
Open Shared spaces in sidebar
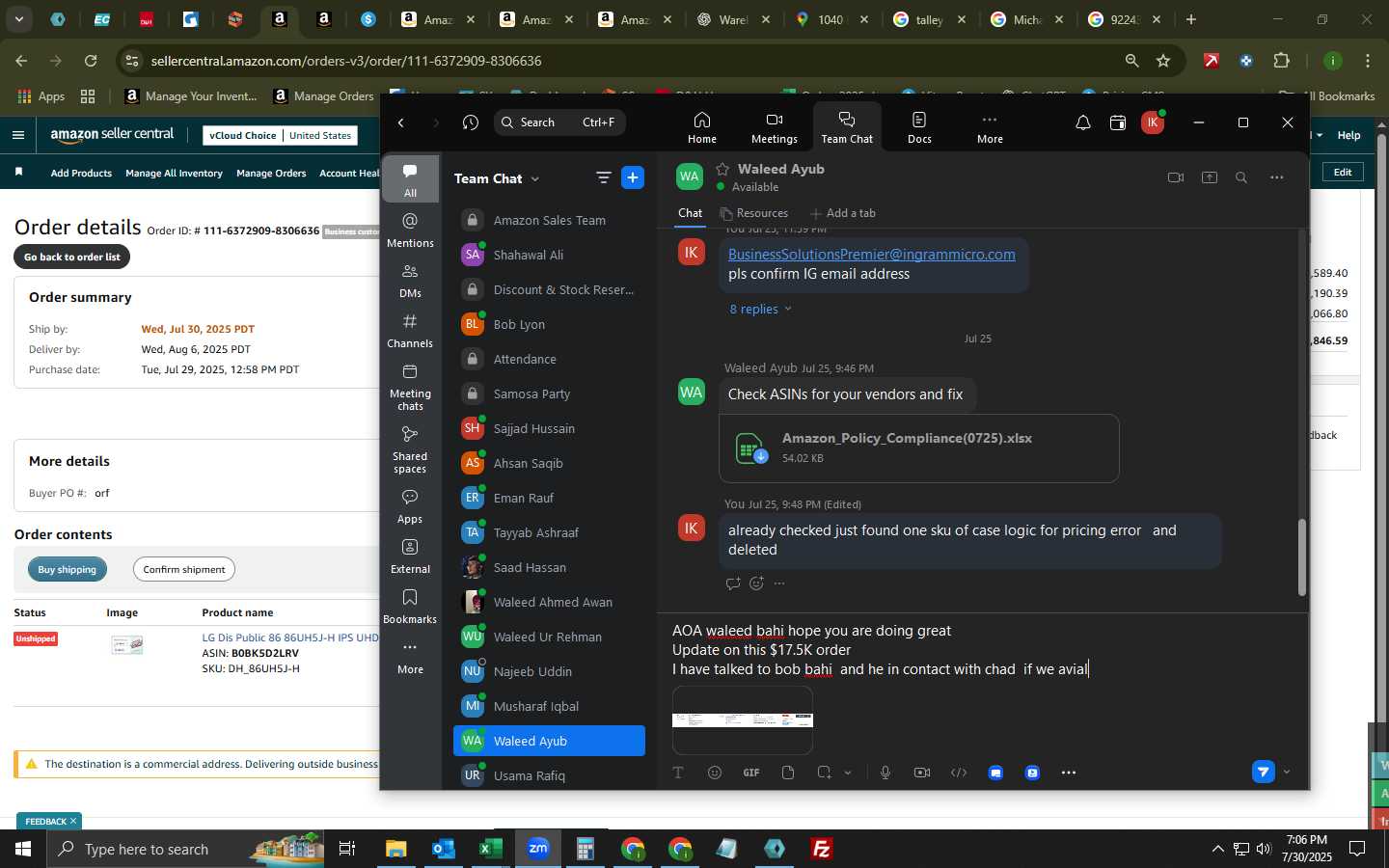click(x=410, y=449)
